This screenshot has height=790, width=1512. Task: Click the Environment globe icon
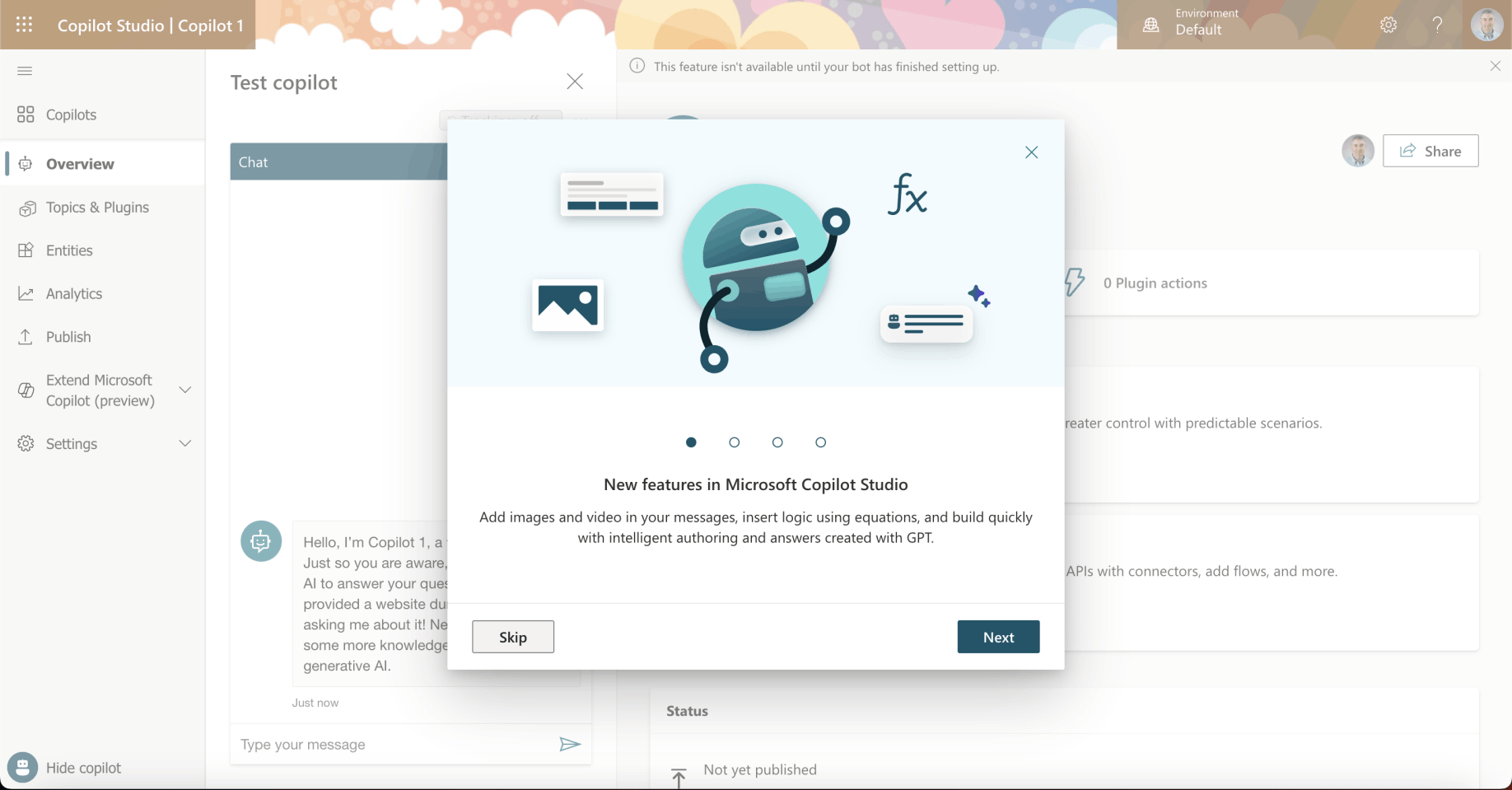coord(1151,25)
